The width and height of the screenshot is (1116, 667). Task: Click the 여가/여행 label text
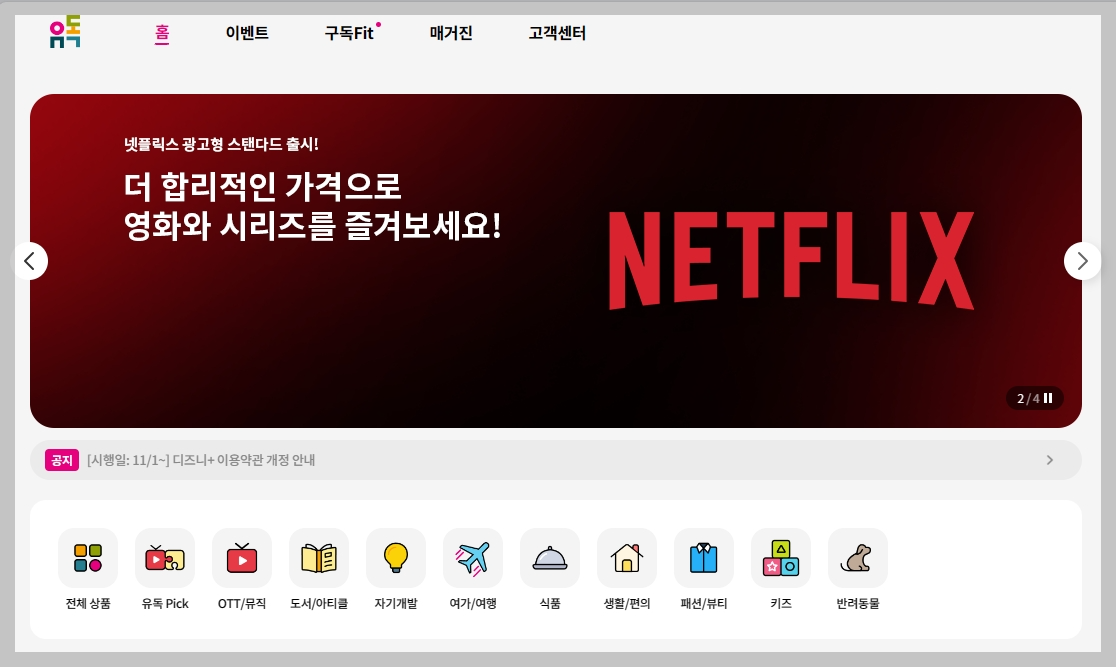(473, 603)
